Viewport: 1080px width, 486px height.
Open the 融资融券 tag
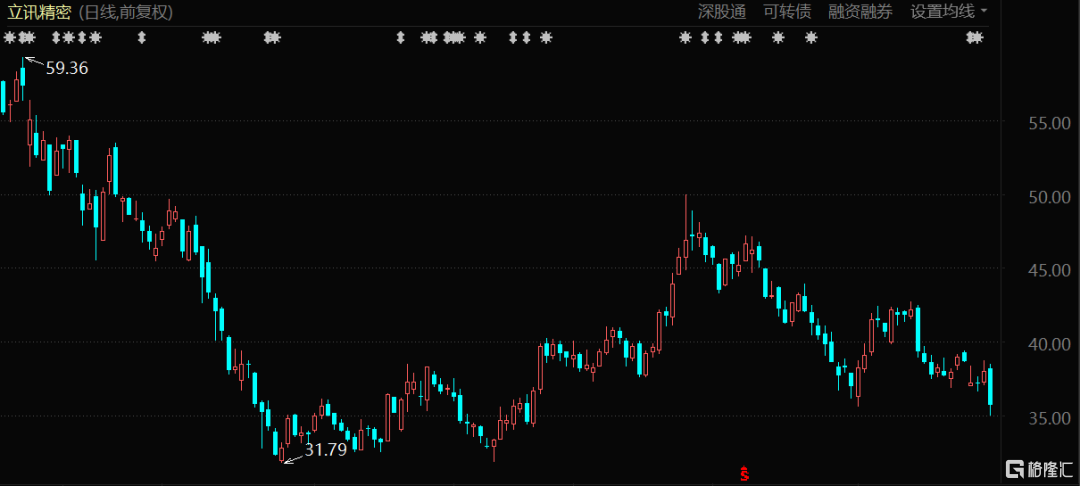[860, 12]
